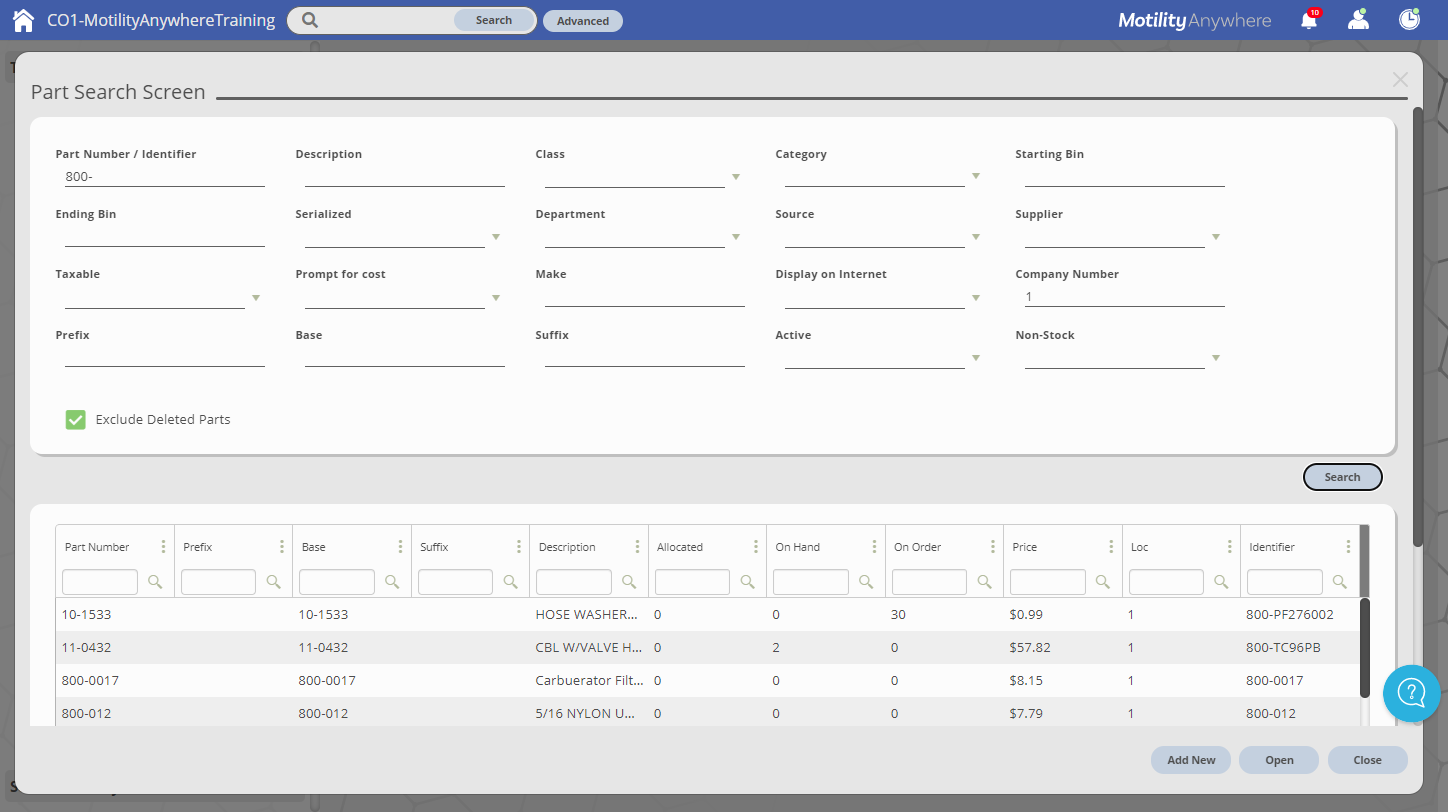
Task: Click the Close button at bottom
Action: click(x=1367, y=760)
